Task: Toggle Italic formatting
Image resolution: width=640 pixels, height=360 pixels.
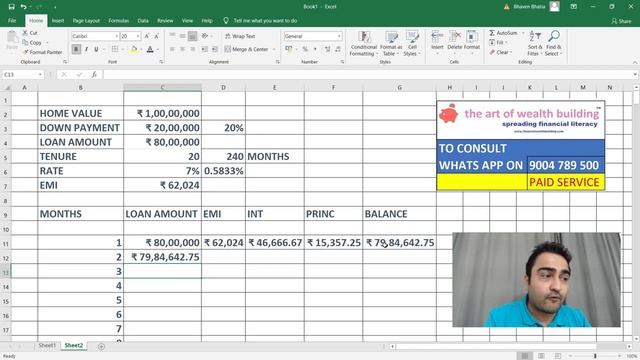Action: [86, 49]
